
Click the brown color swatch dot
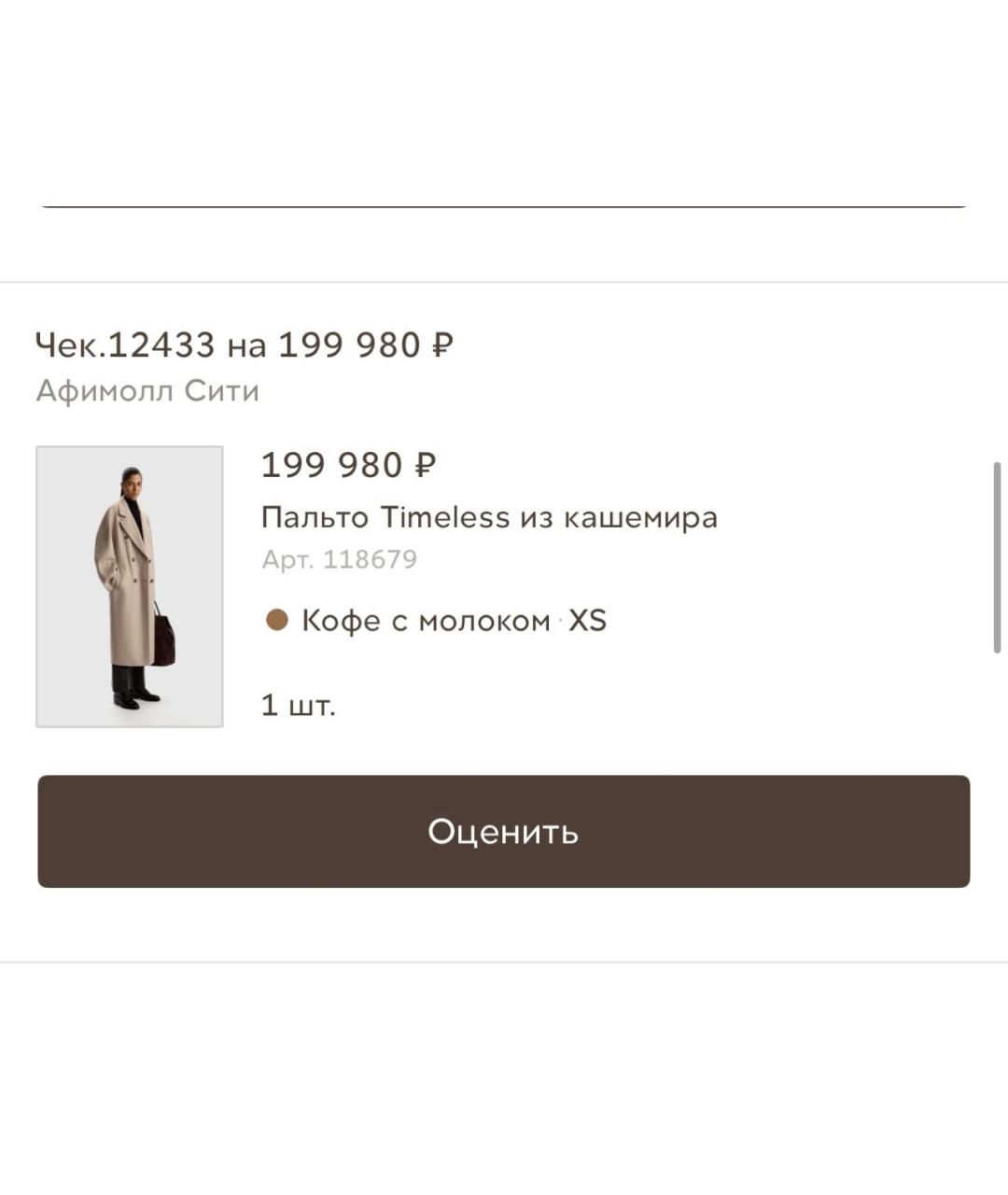click(x=277, y=620)
